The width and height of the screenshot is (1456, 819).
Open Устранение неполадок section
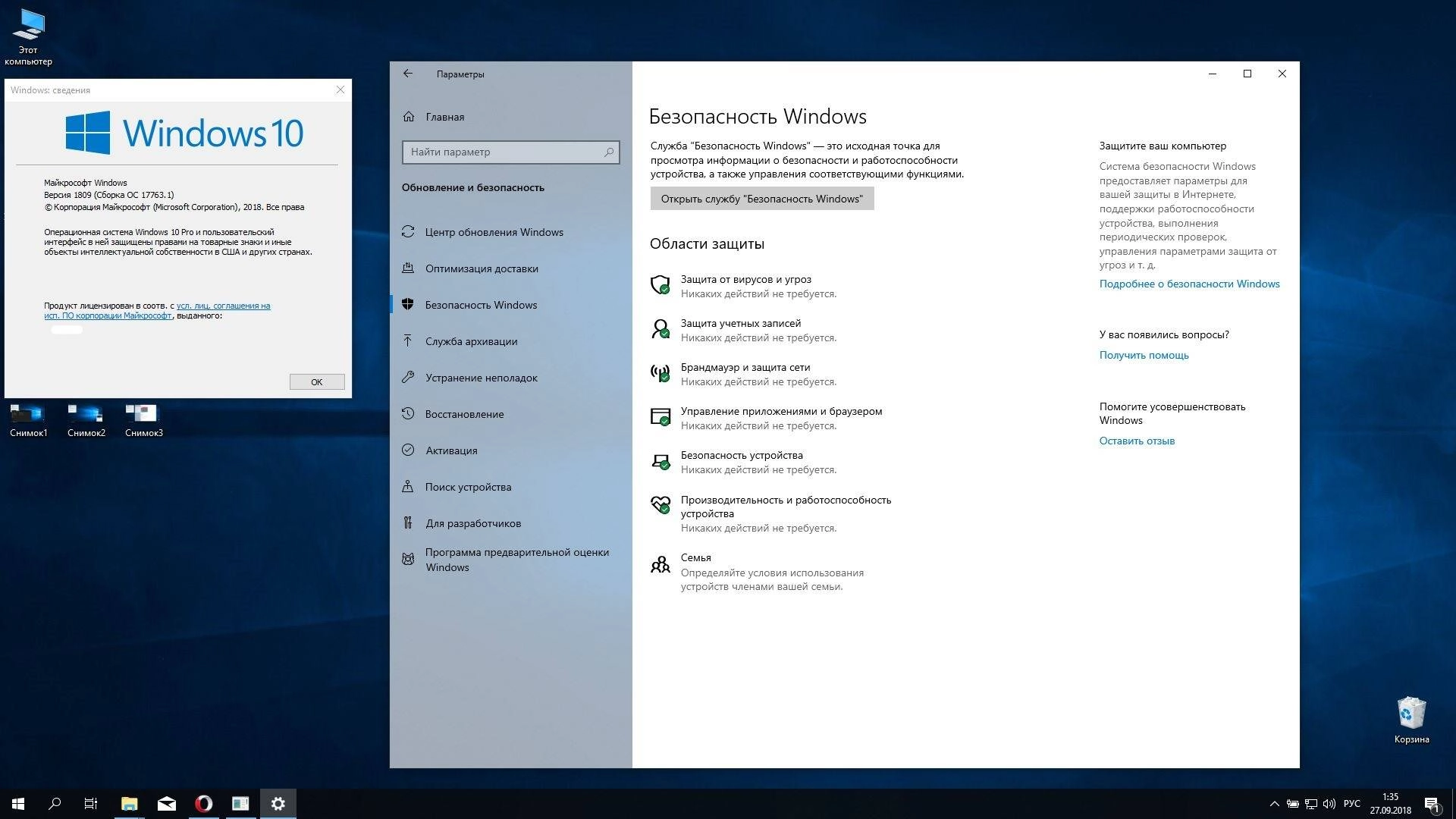pos(510,378)
